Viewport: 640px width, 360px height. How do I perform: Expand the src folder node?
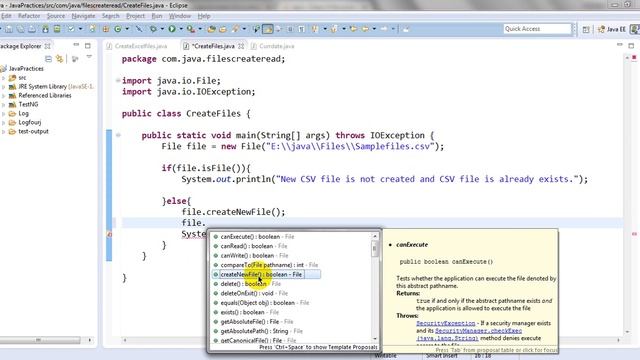coord(4,78)
